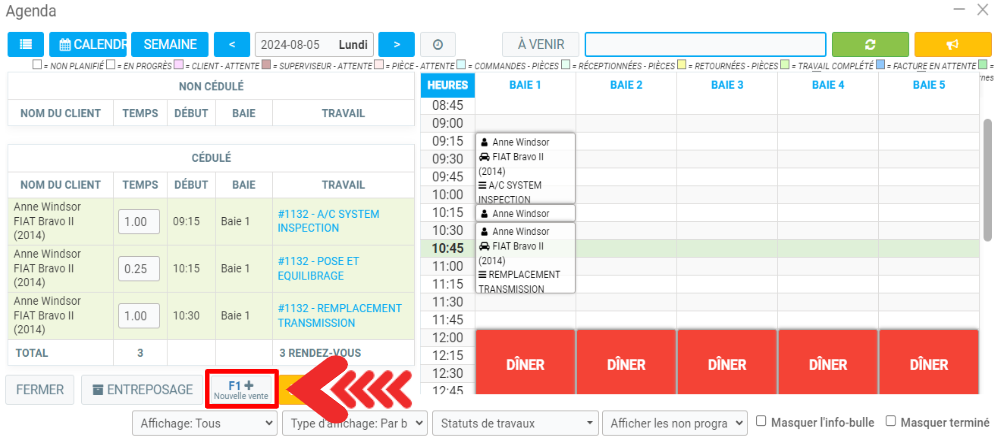Screen dimensions: 997x439
Task: Click the empty search input field
Action: (x=705, y=45)
